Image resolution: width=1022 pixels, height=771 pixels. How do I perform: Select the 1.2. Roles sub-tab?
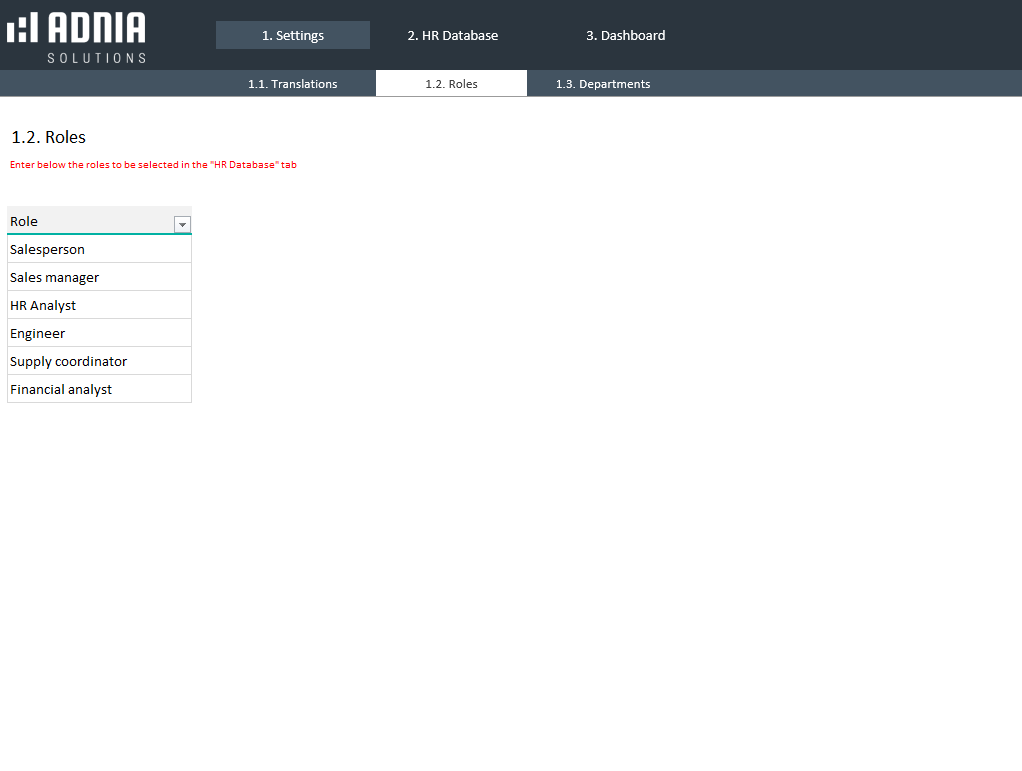[451, 84]
